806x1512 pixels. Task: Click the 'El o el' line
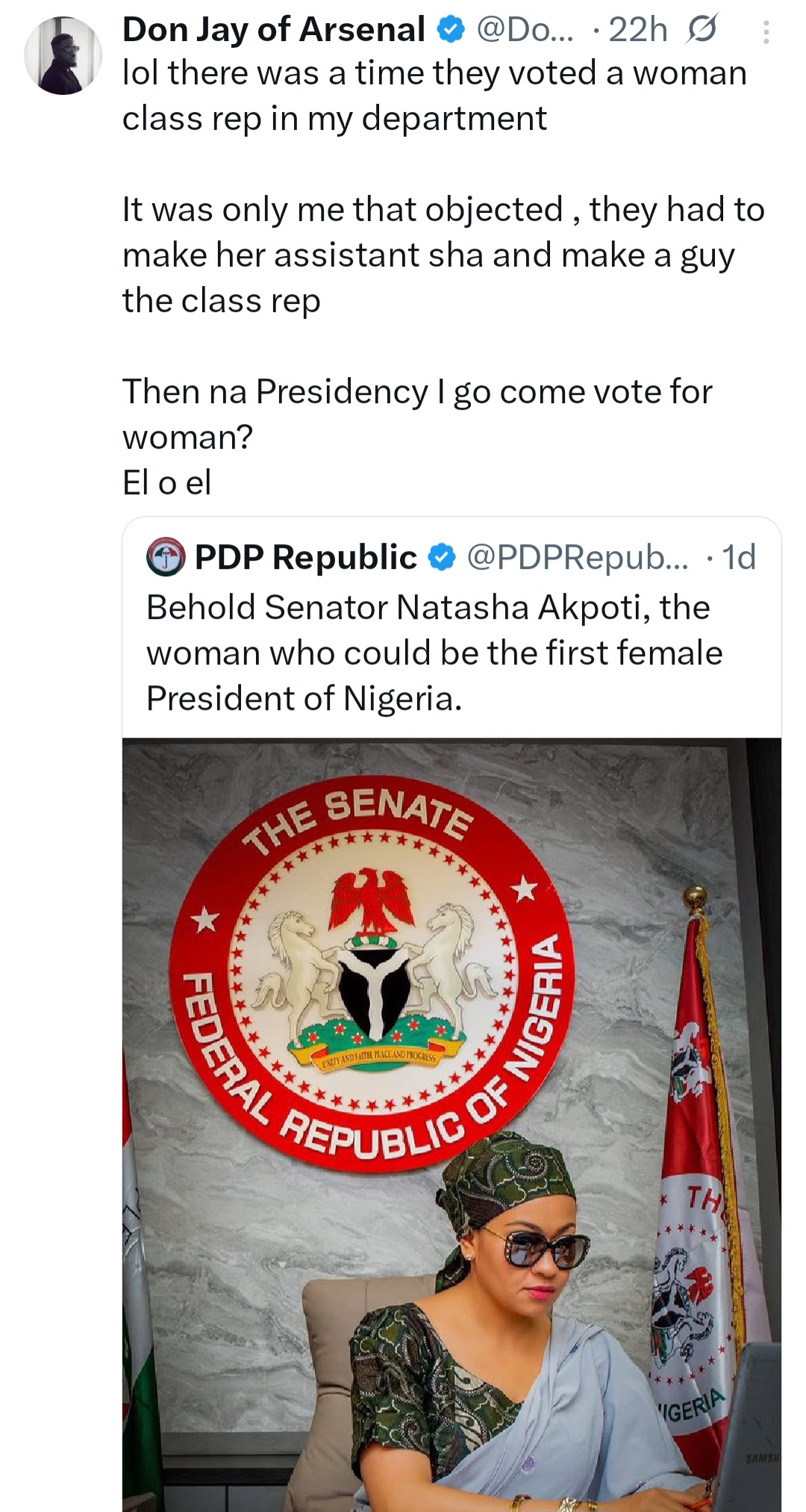pos(167,482)
